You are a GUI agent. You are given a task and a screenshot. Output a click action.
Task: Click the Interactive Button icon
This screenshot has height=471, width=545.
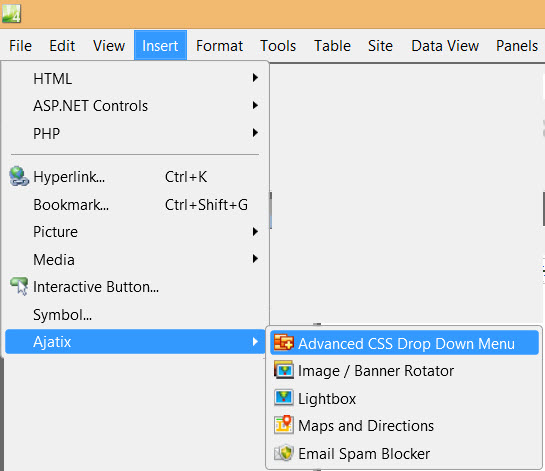(x=19, y=286)
